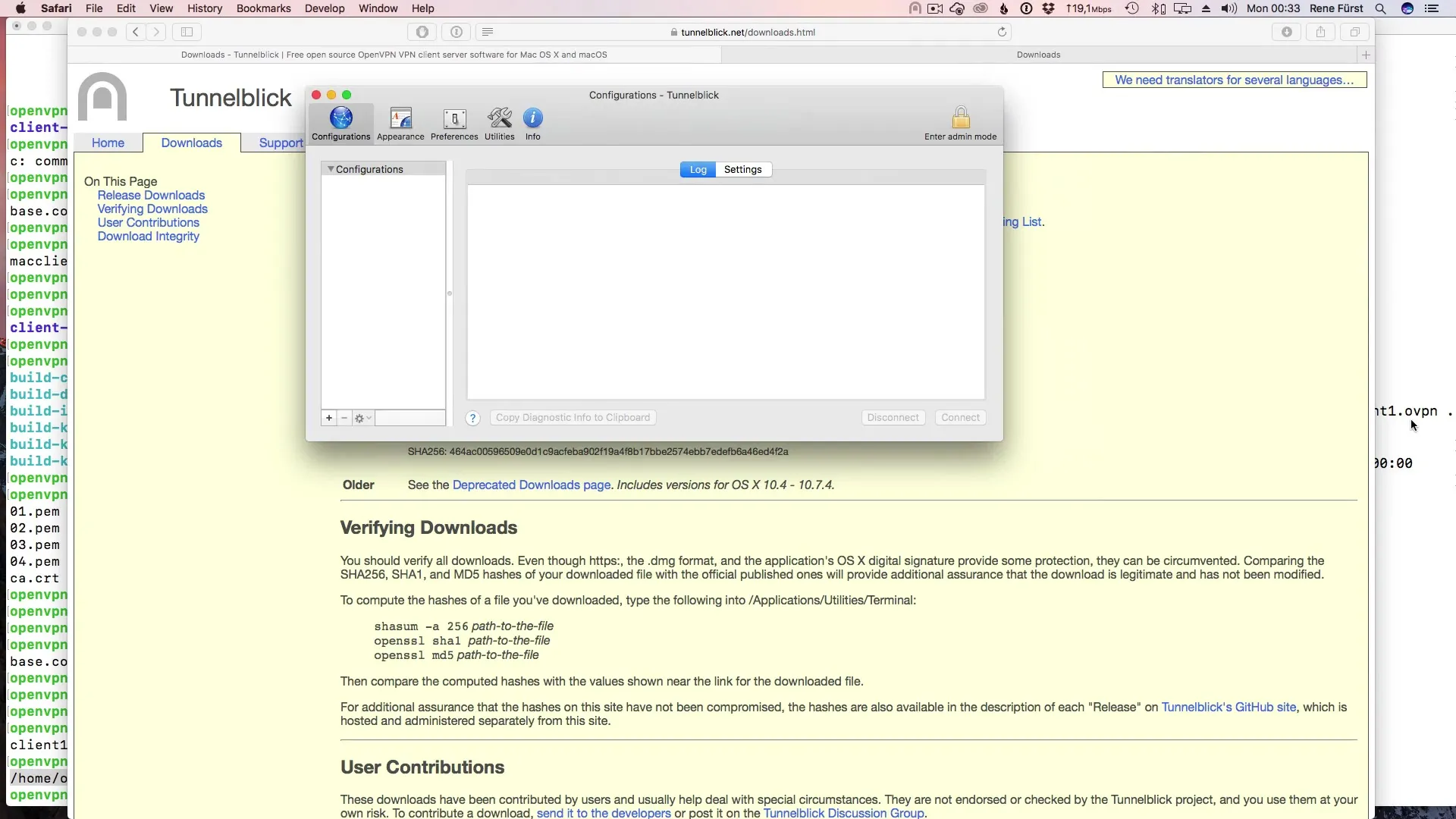Click the Support tab on Tunnelblick website
The height and width of the screenshot is (819, 1456).
(x=281, y=143)
